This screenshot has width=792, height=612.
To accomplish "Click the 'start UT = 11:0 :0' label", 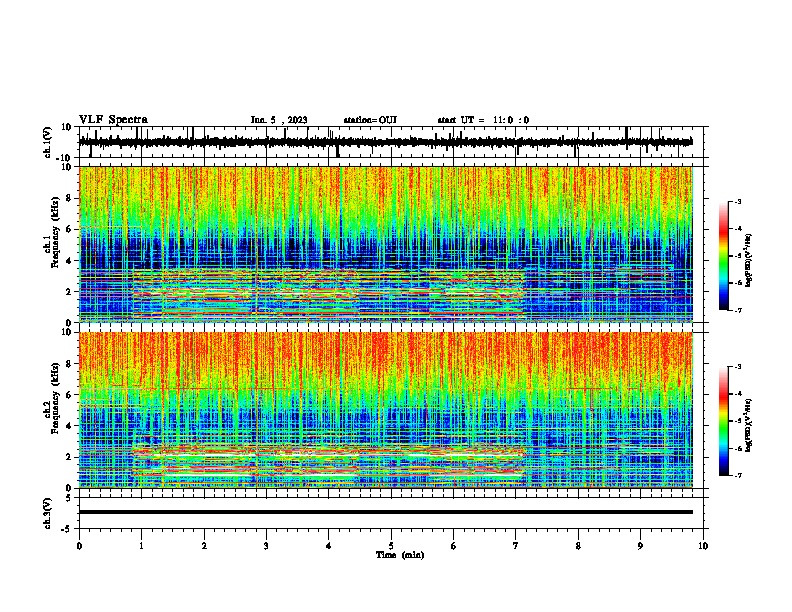I will [x=483, y=120].
